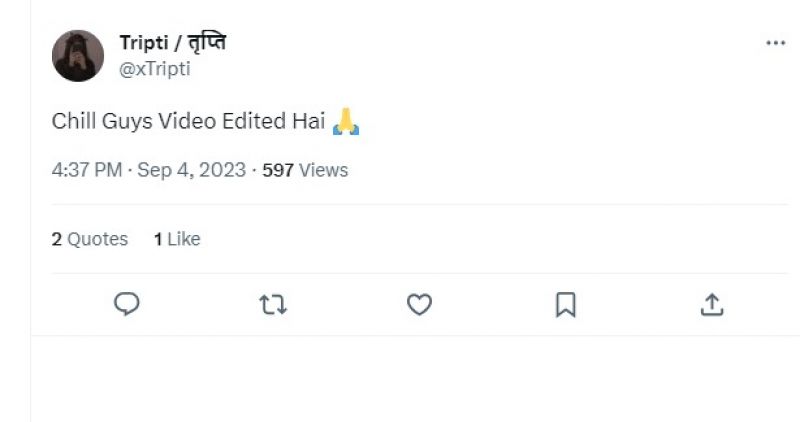
Task: Open the 2 Quotes list
Action: [90, 239]
